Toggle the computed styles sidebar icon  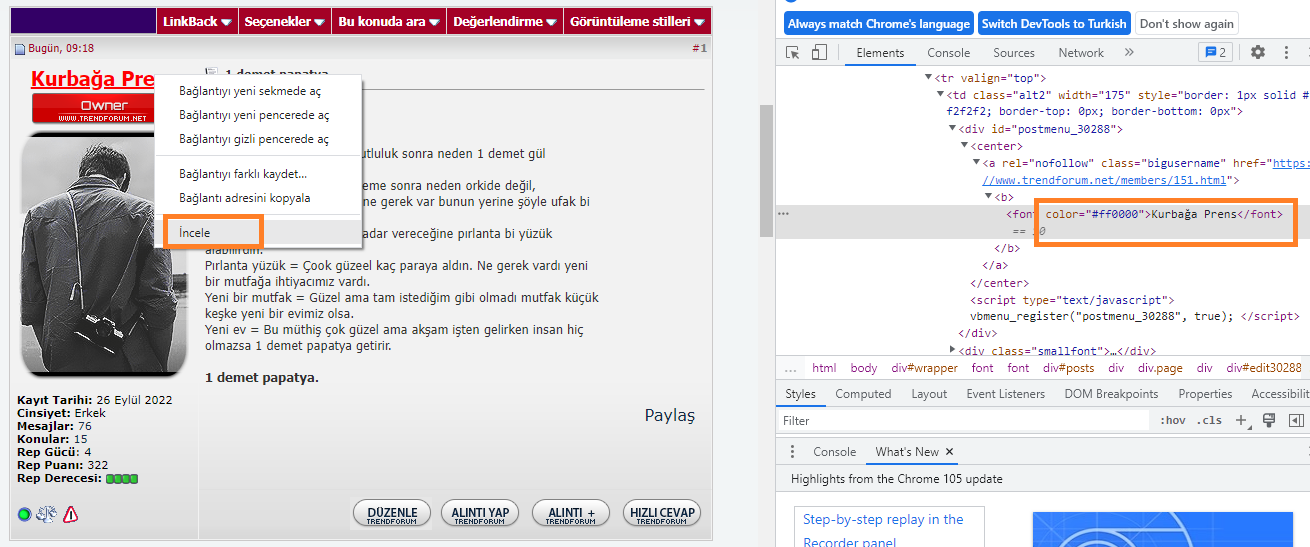[x=1296, y=421]
